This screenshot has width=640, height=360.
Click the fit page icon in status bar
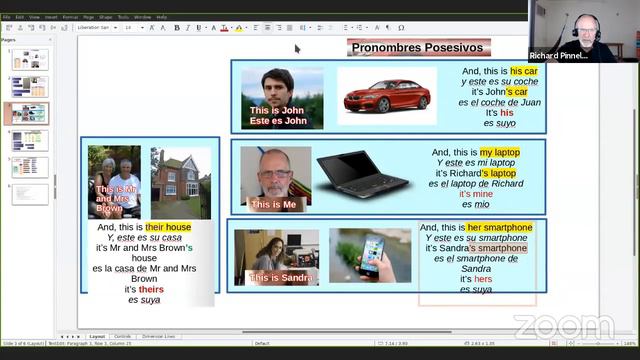571,344
